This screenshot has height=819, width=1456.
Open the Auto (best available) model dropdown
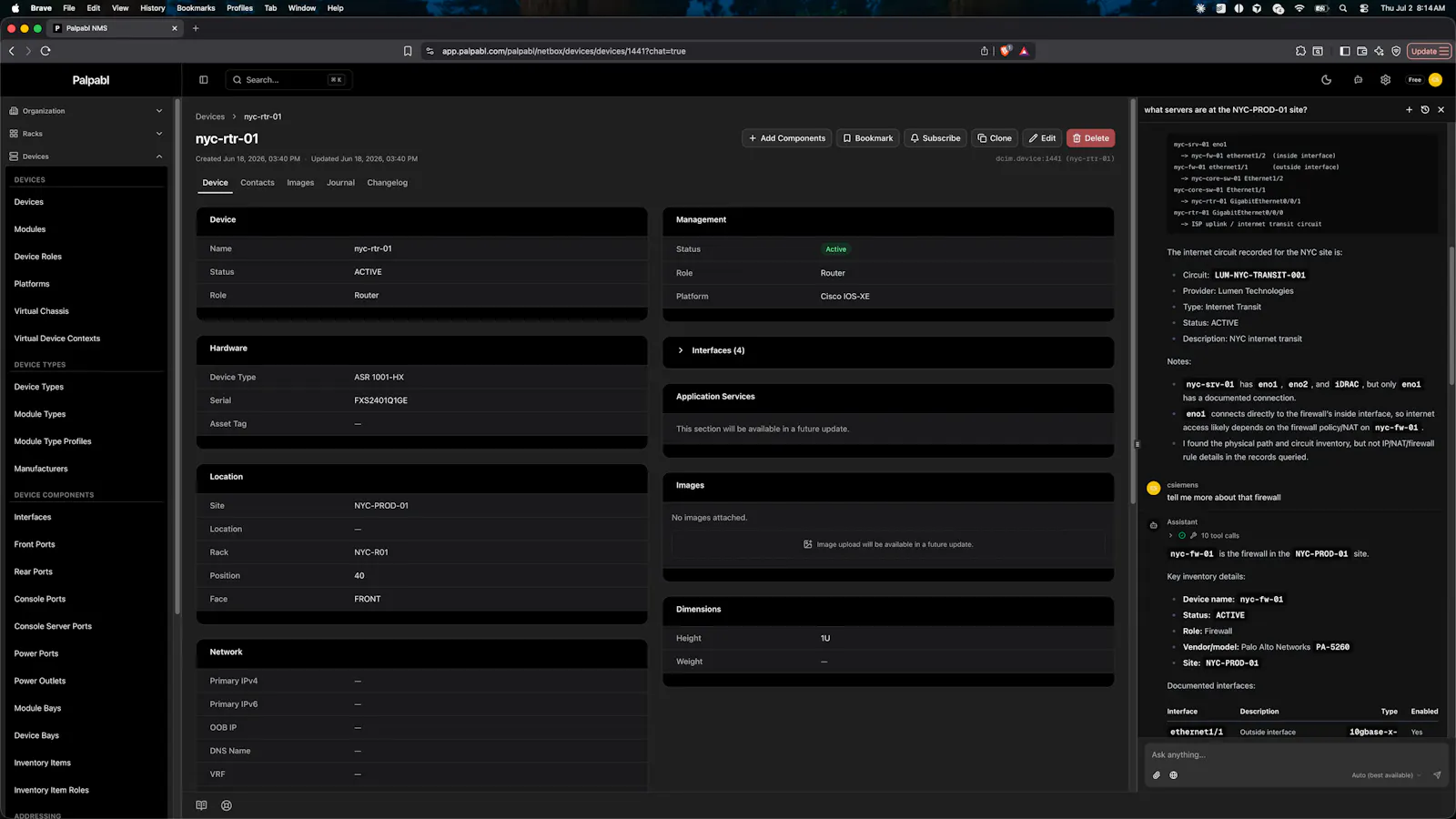pyautogui.click(x=1386, y=775)
